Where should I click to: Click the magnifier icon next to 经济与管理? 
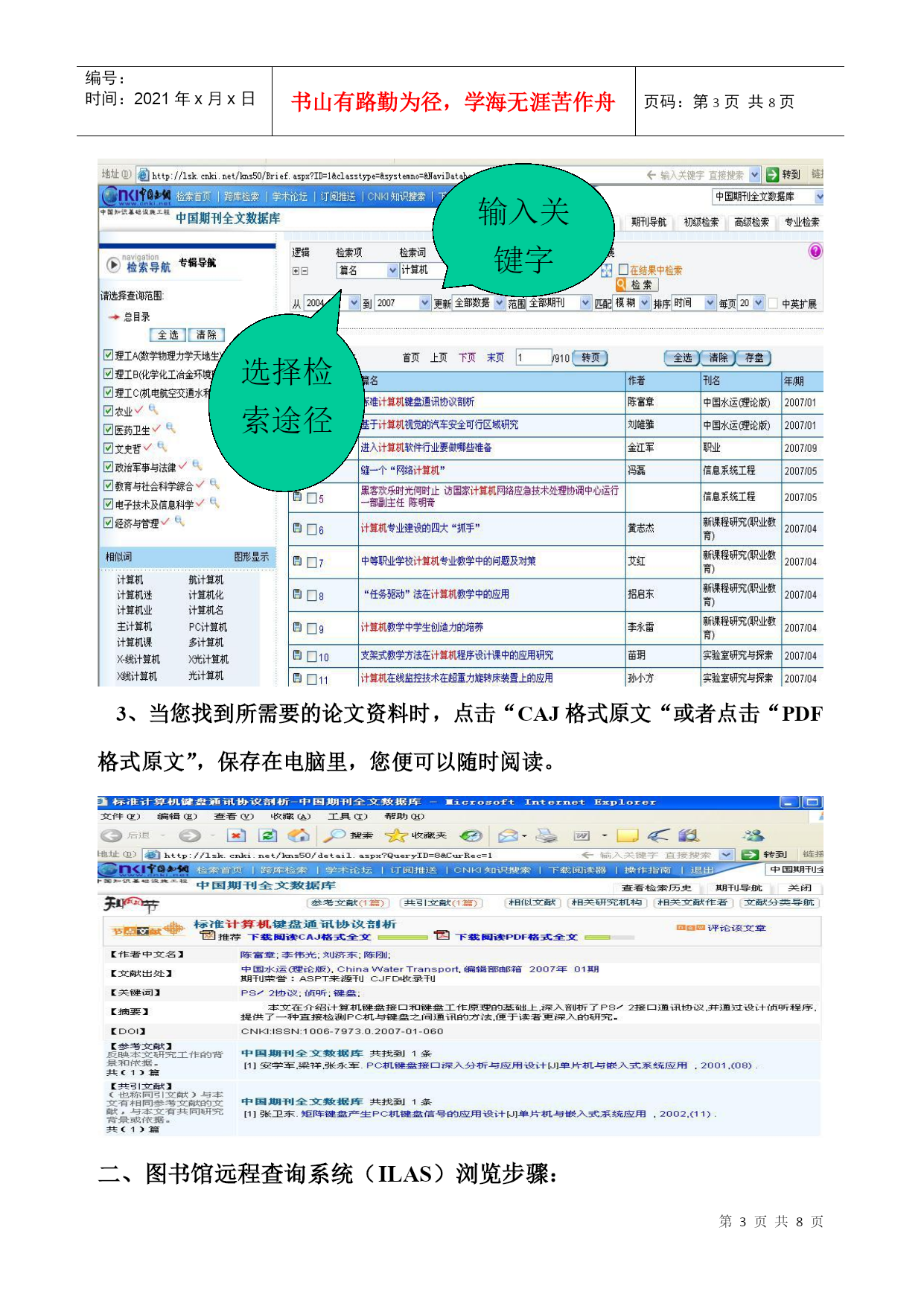(x=179, y=521)
